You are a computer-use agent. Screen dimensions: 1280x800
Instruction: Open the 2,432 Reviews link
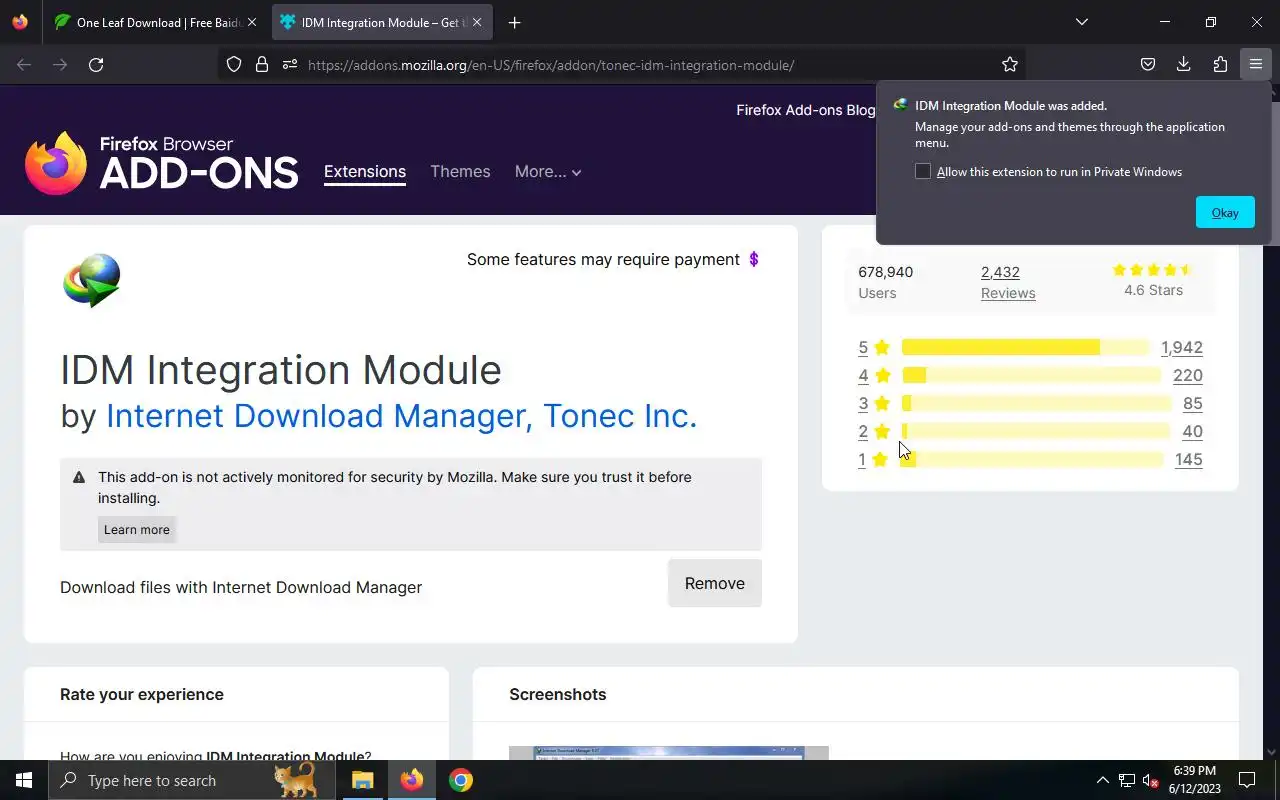(1008, 282)
